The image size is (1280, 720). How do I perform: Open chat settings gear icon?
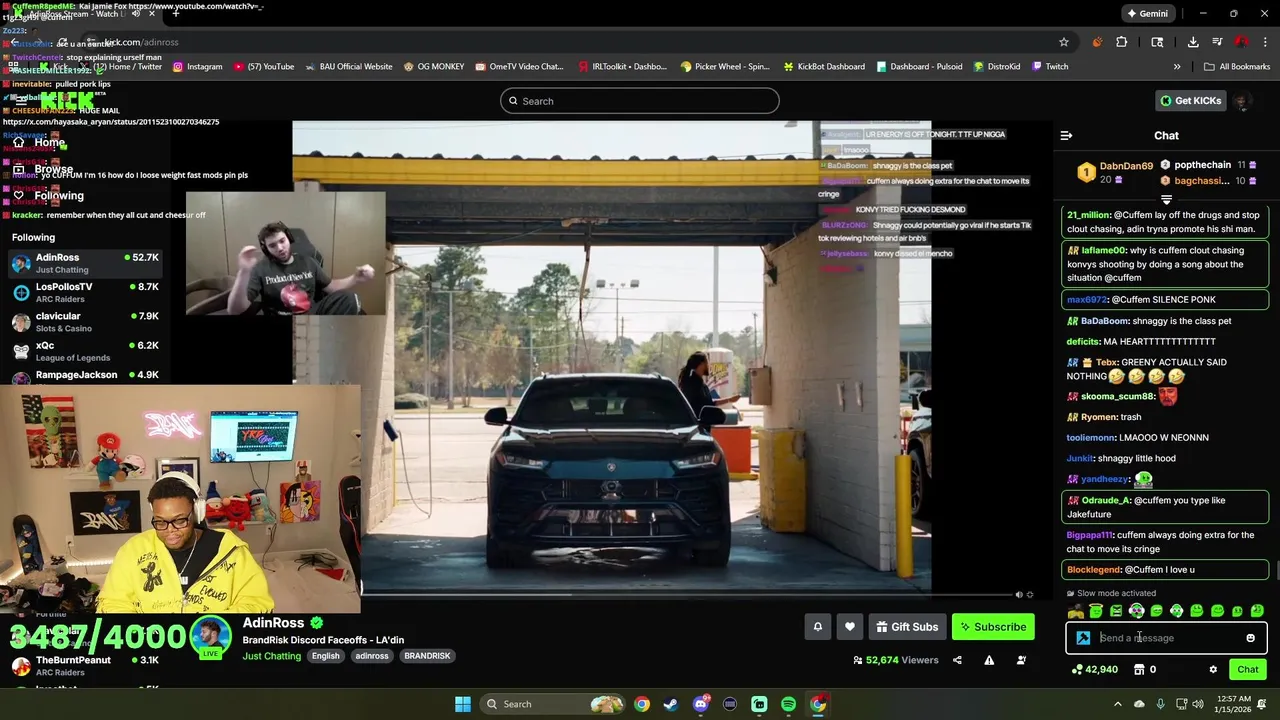[1213, 670]
